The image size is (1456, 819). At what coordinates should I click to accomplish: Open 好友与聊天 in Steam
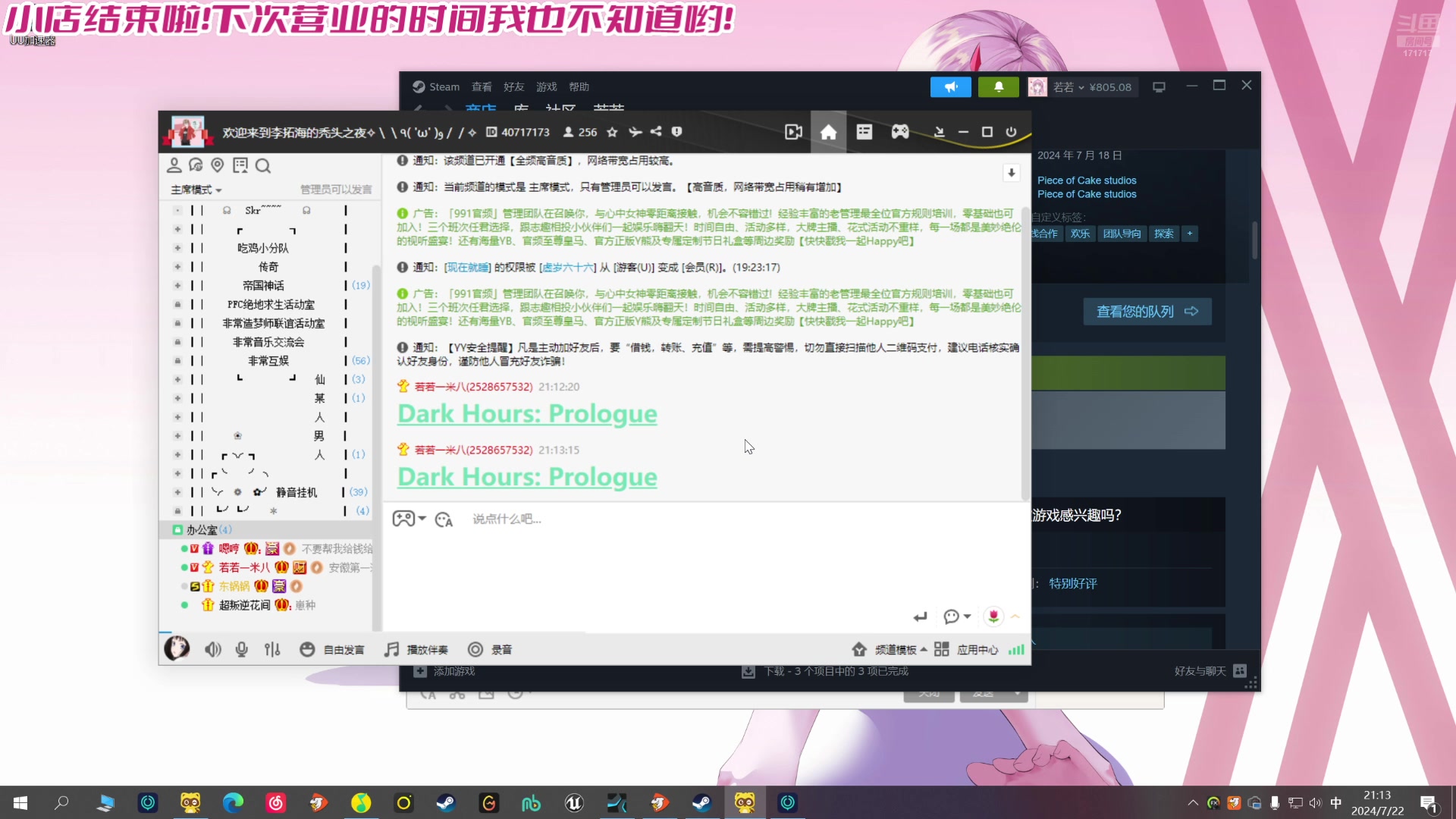click(1210, 671)
